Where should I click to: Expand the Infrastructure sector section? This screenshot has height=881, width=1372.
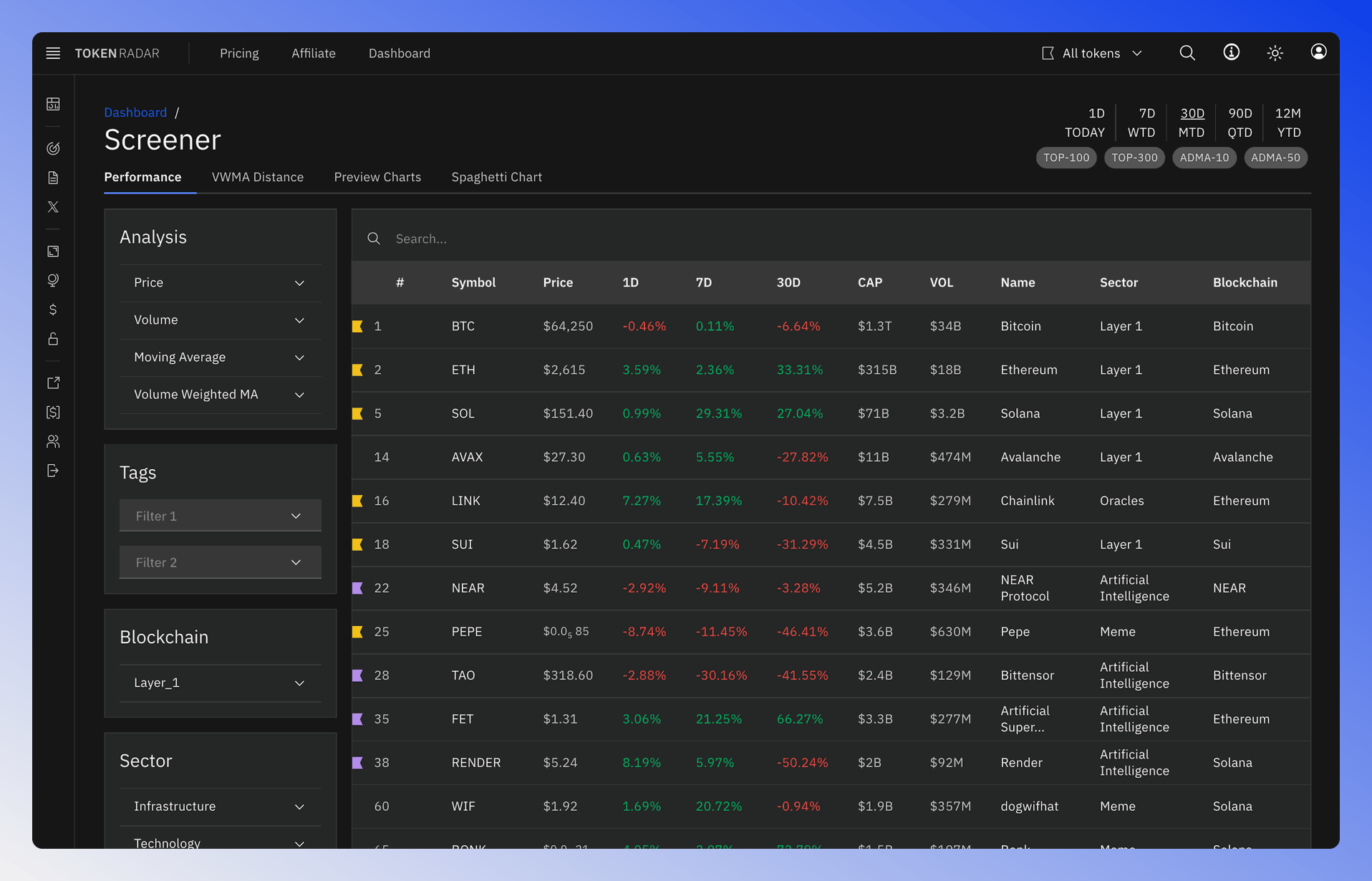click(x=220, y=807)
